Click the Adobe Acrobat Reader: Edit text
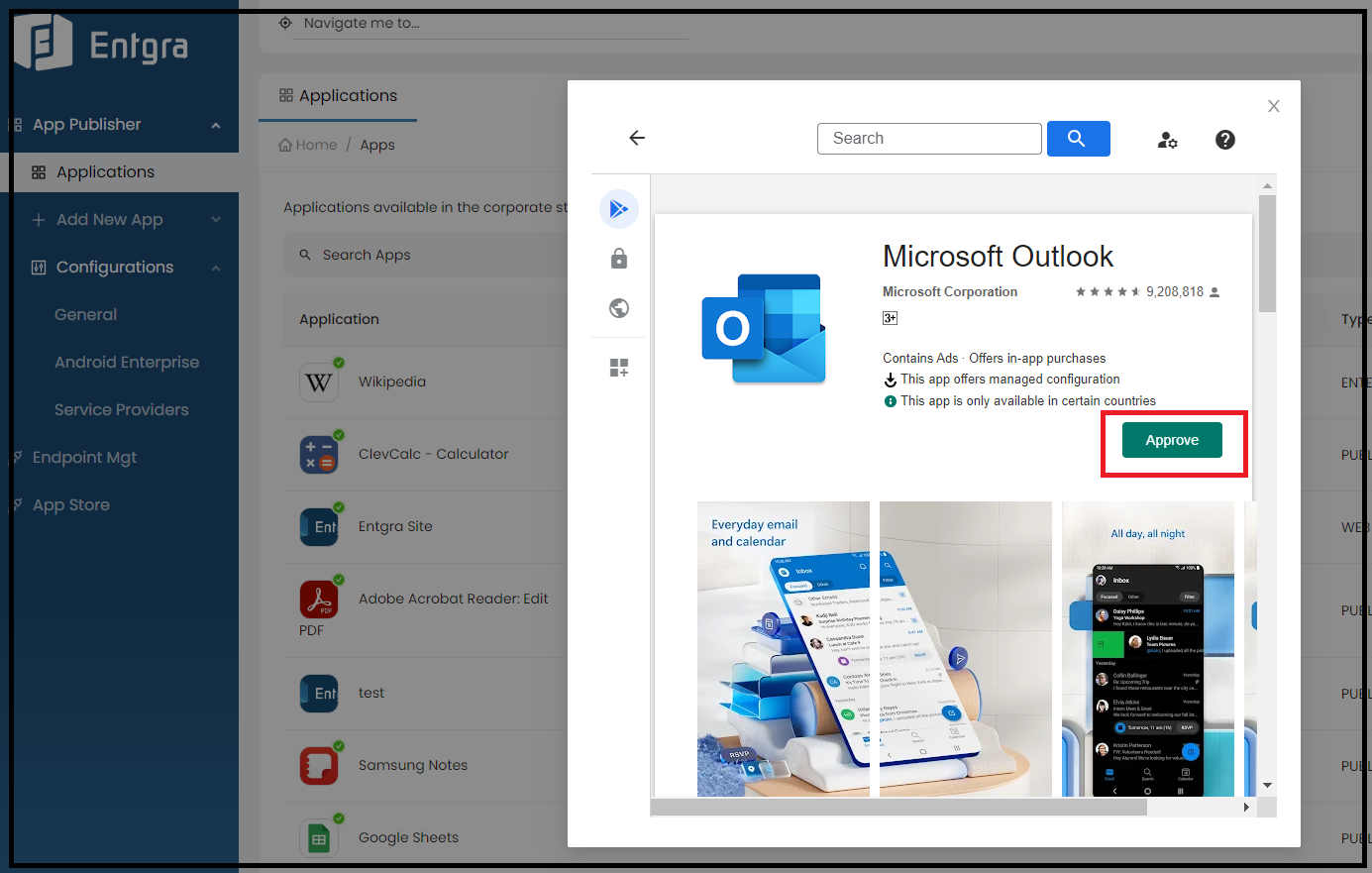Viewport: 1372px width, 873px height. [454, 599]
